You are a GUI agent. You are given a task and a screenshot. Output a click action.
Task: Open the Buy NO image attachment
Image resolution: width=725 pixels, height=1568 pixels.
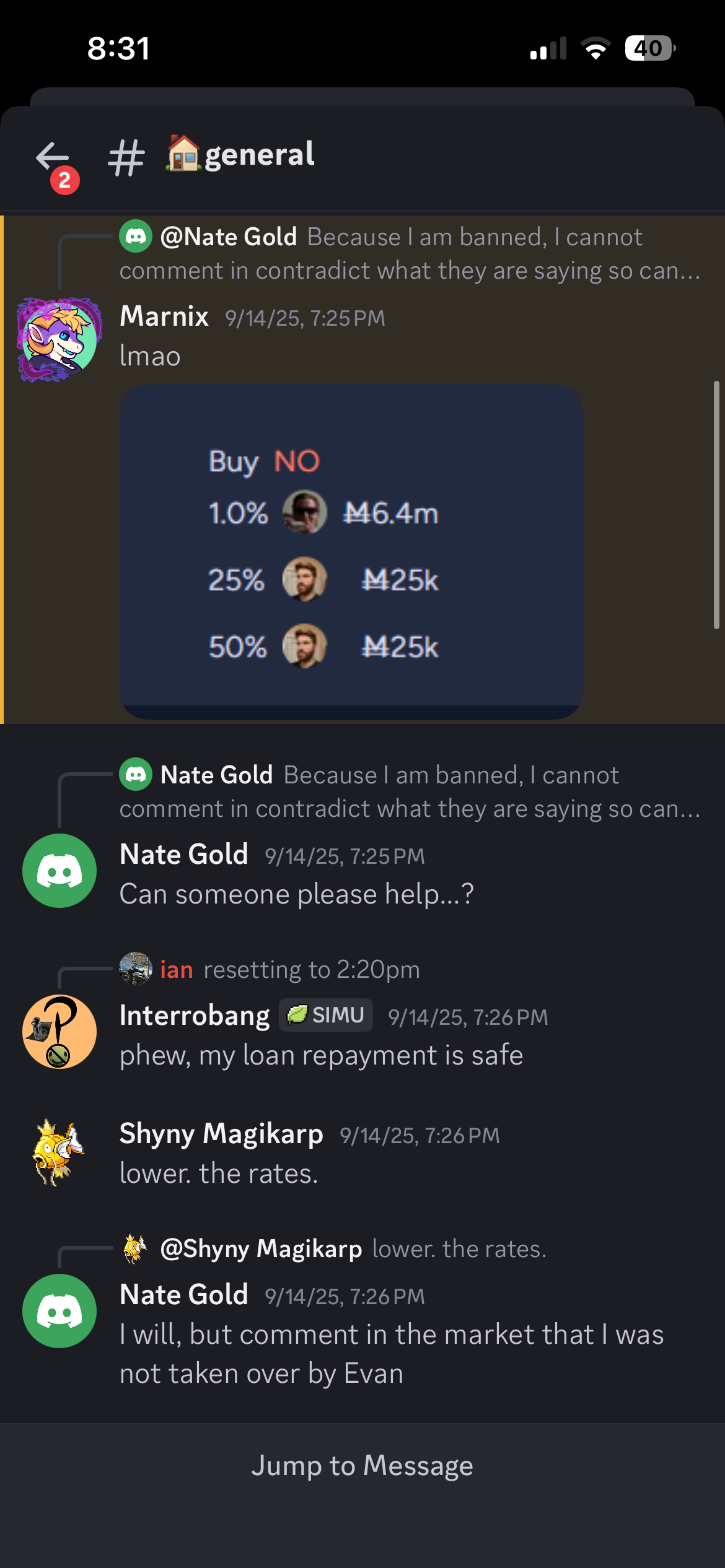(x=351, y=551)
